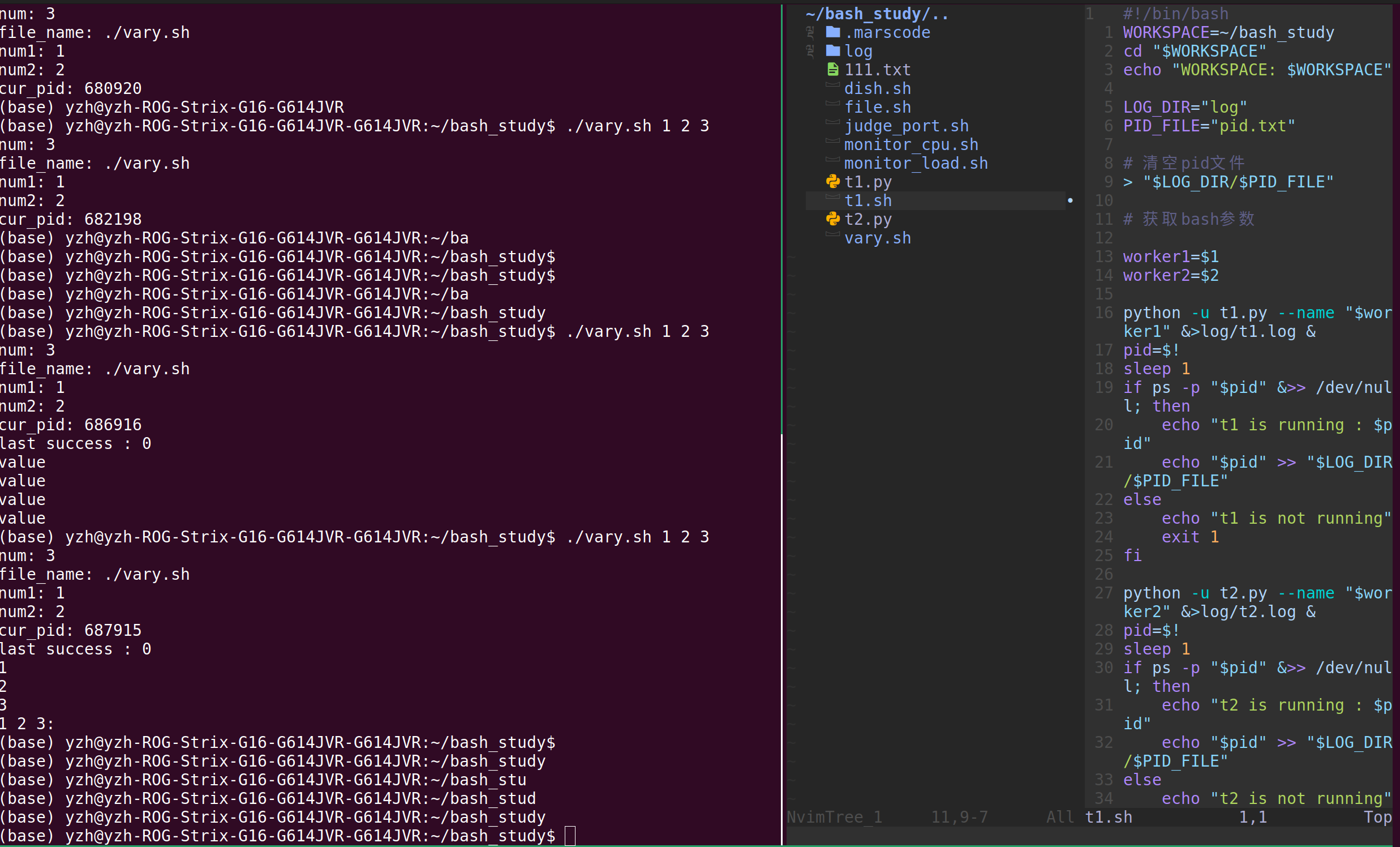This screenshot has height=847, width=1400.
Task: Click the else keyword on line 22
Action: (x=1142, y=500)
